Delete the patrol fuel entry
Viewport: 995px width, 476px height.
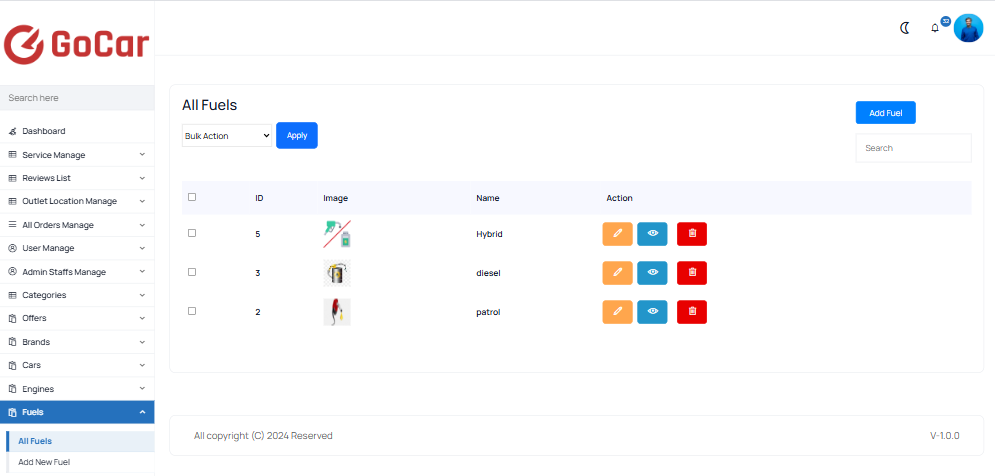pos(692,312)
